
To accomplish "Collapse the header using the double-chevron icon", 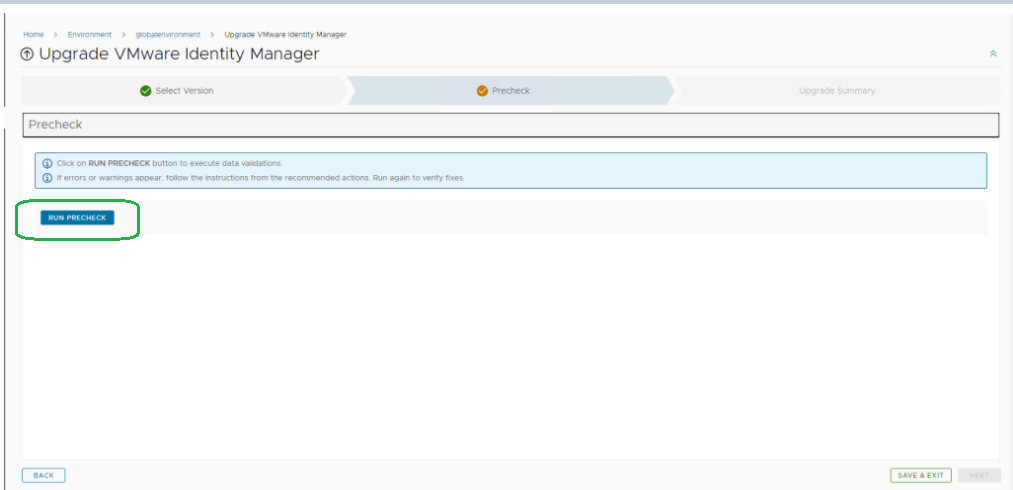I will click(x=992, y=54).
